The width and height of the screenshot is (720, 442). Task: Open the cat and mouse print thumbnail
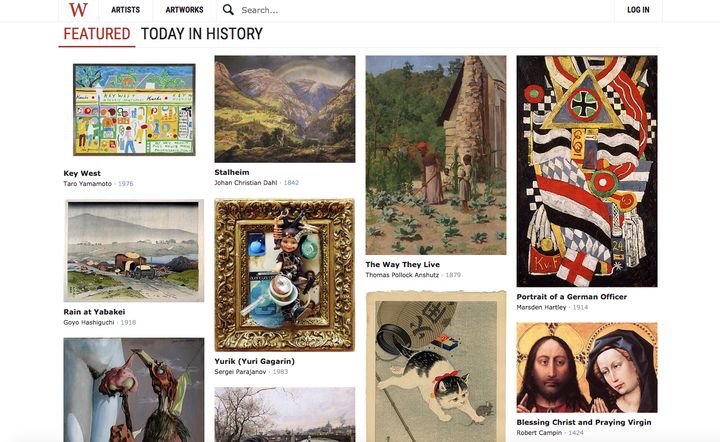[x=436, y=366]
